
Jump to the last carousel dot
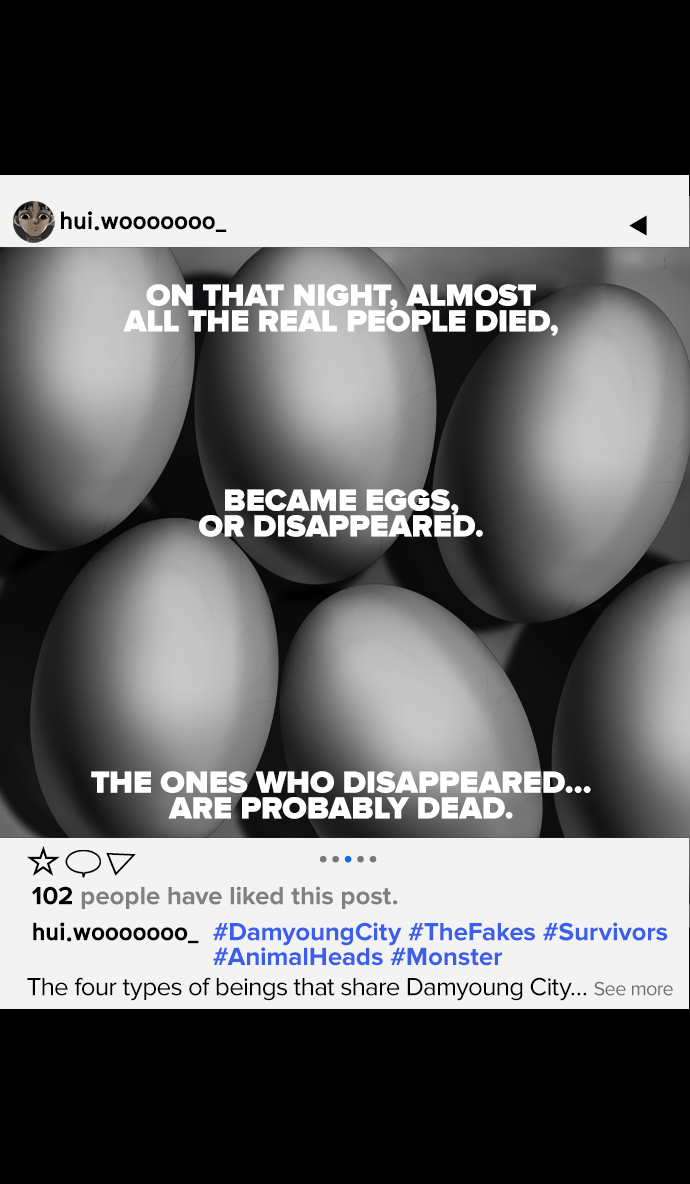point(373,859)
